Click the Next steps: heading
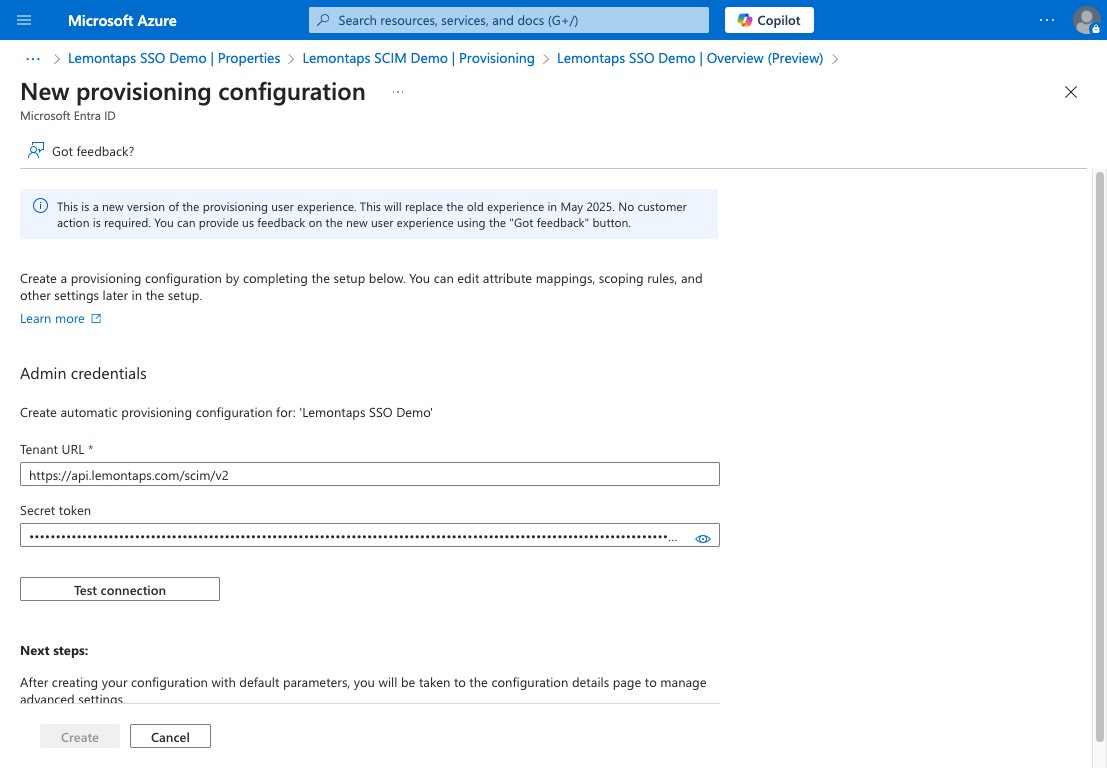Viewport: 1107px width, 768px height. [x=54, y=650]
